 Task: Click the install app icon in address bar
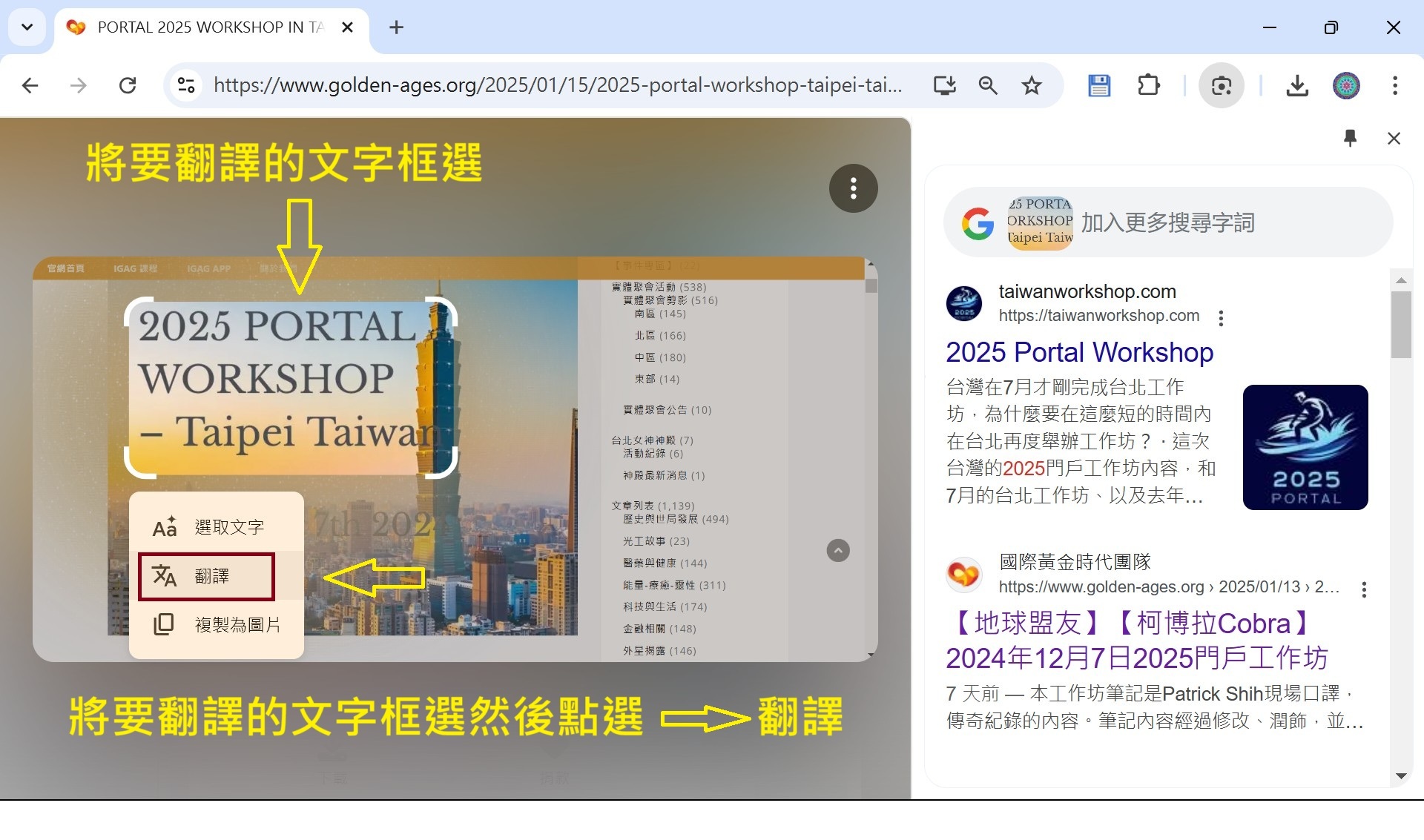944,86
